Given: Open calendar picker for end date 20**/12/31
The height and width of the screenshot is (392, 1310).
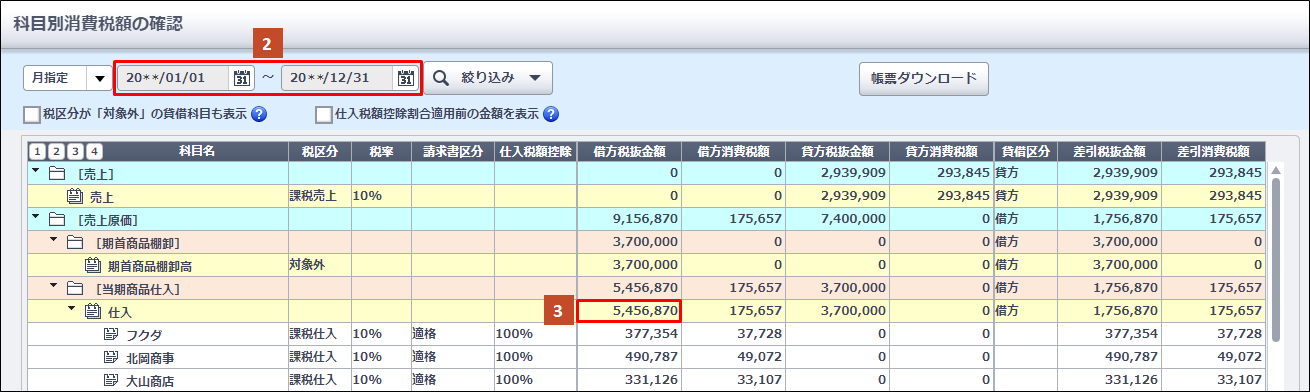Looking at the screenshot, I should (x=405, y=78).
